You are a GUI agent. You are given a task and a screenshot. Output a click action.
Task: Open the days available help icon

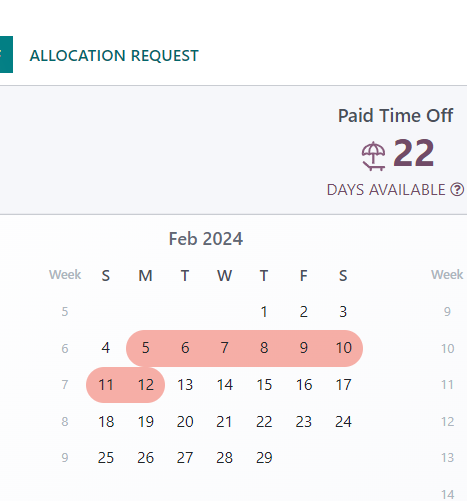pos(457,190)
